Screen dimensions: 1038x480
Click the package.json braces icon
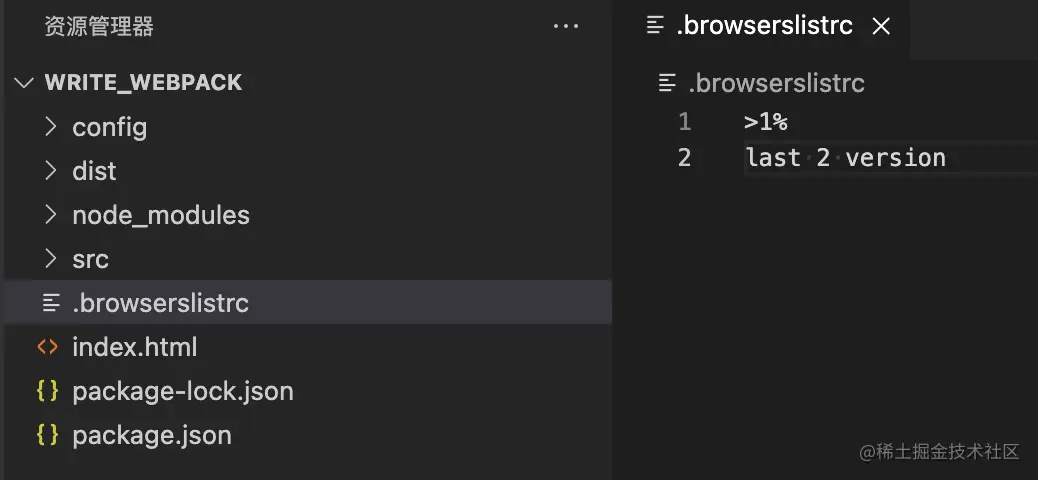click(x=48, y=435)
